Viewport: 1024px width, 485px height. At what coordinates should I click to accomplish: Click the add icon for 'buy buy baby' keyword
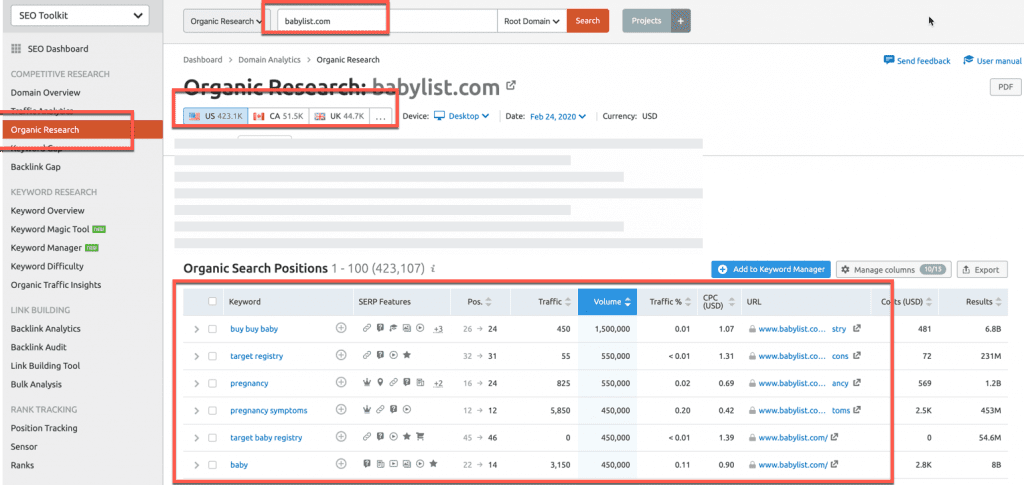pyautogui.click(x=341, y=328)
